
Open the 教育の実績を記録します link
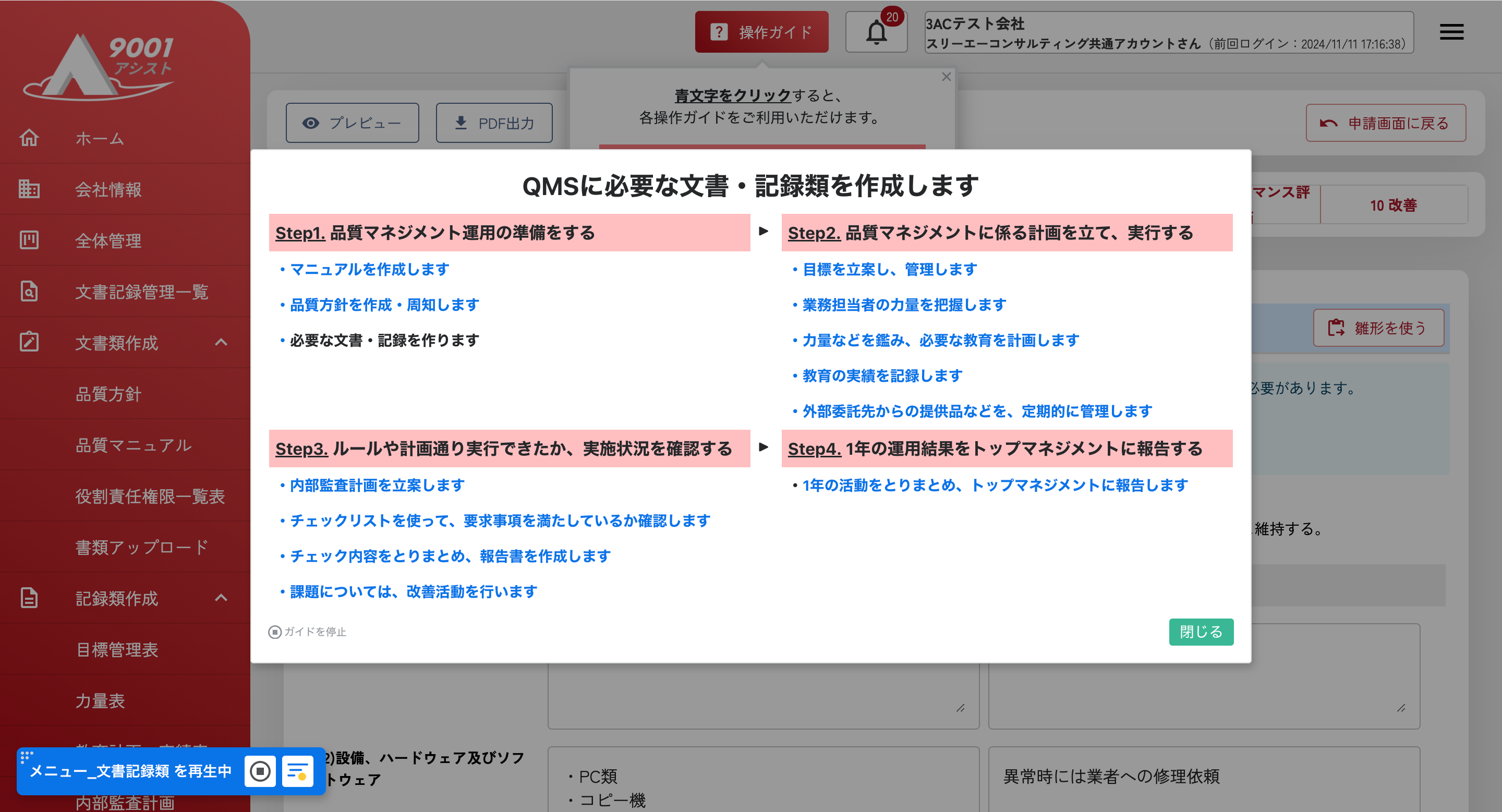click(x=882, y=376)
